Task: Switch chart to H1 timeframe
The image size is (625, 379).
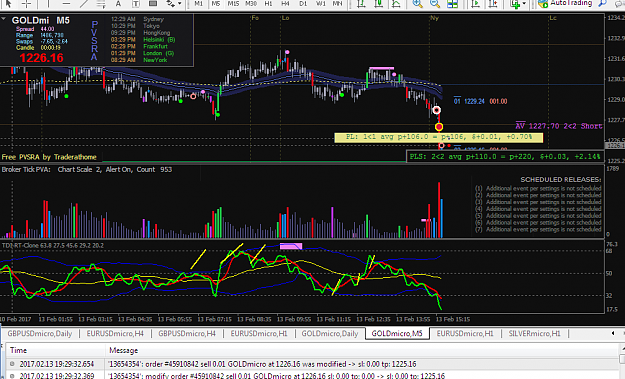Action: (268, 4)
